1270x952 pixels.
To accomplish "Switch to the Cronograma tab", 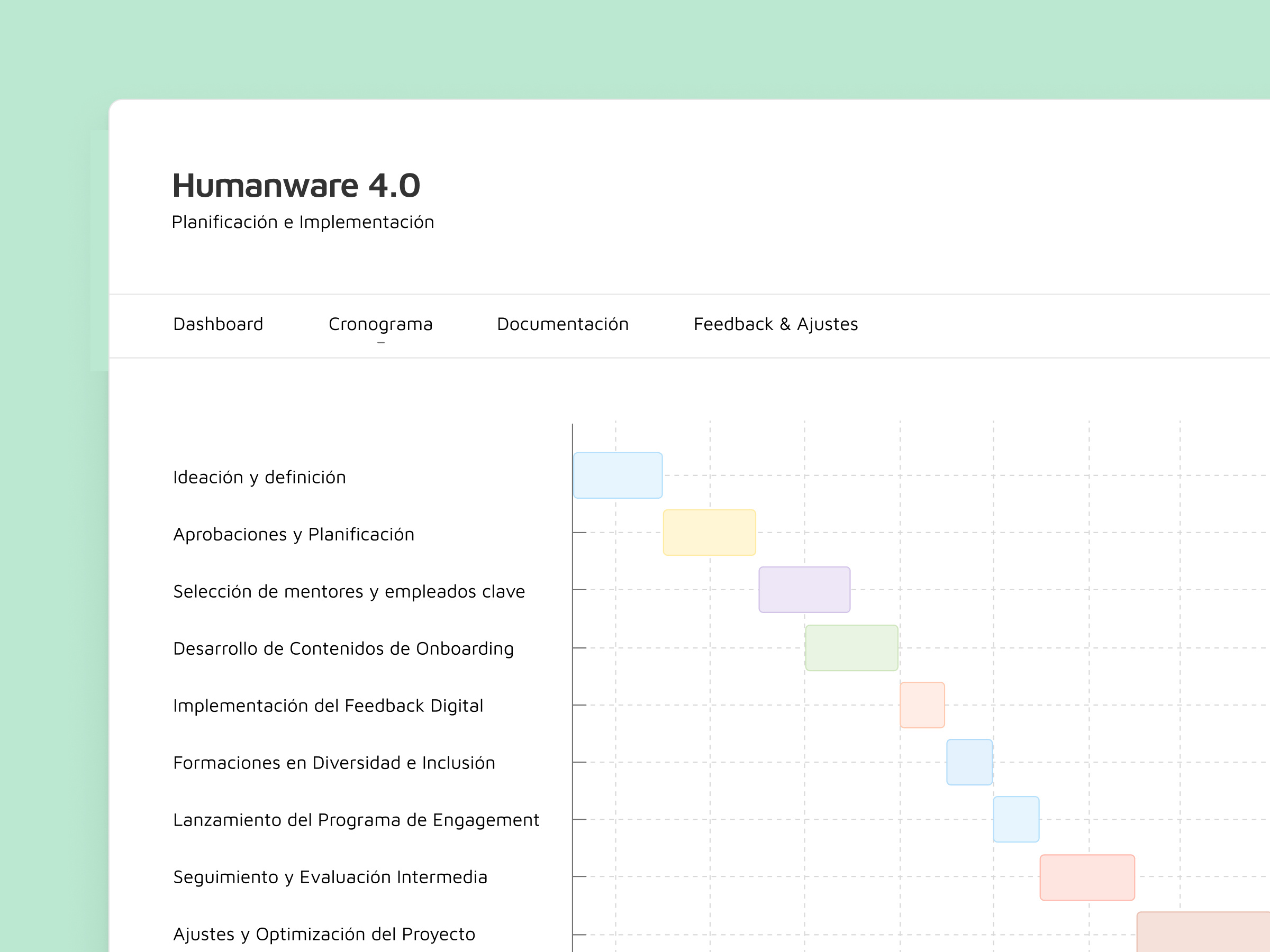I will point(380,324).
